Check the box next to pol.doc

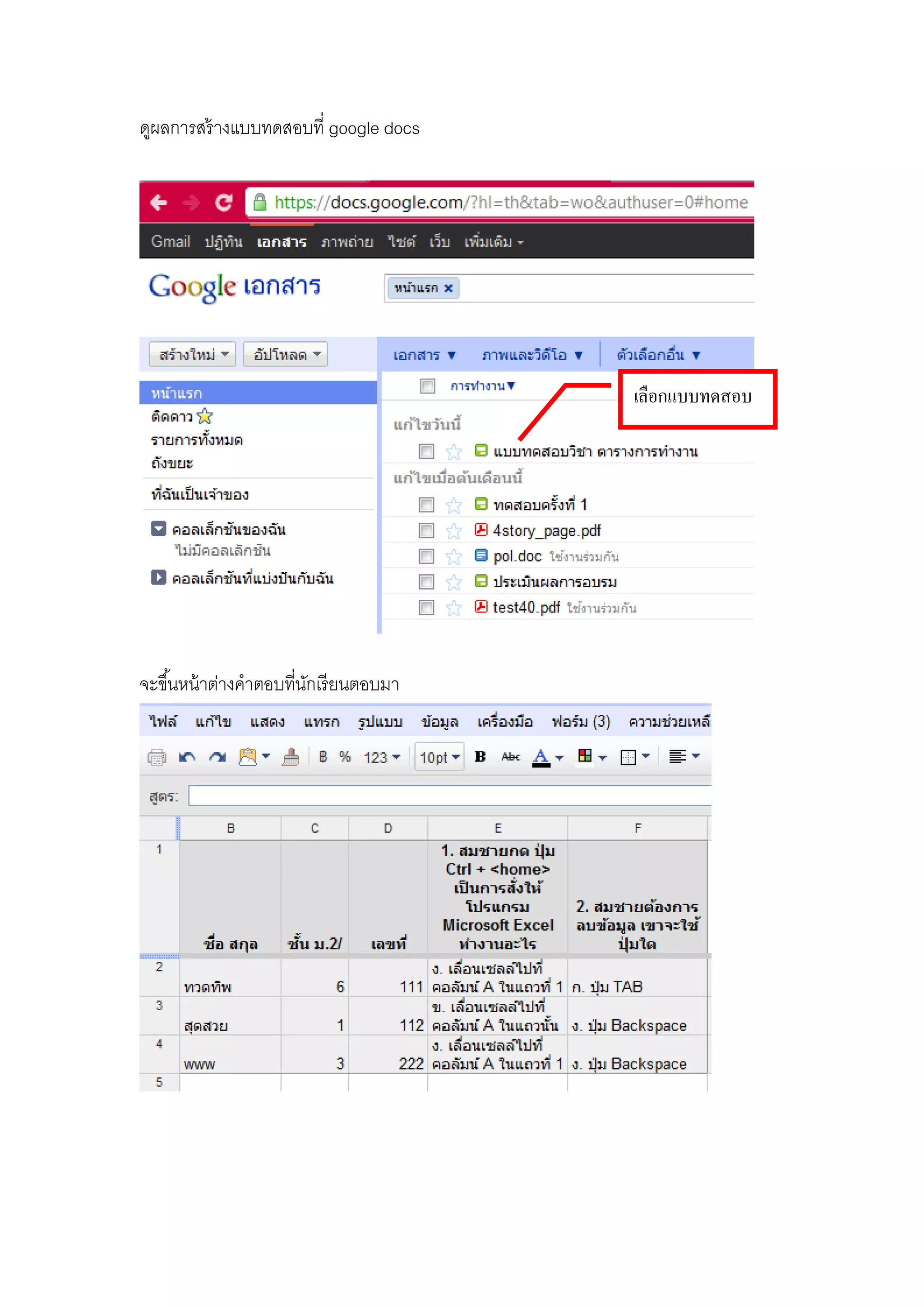426,556
